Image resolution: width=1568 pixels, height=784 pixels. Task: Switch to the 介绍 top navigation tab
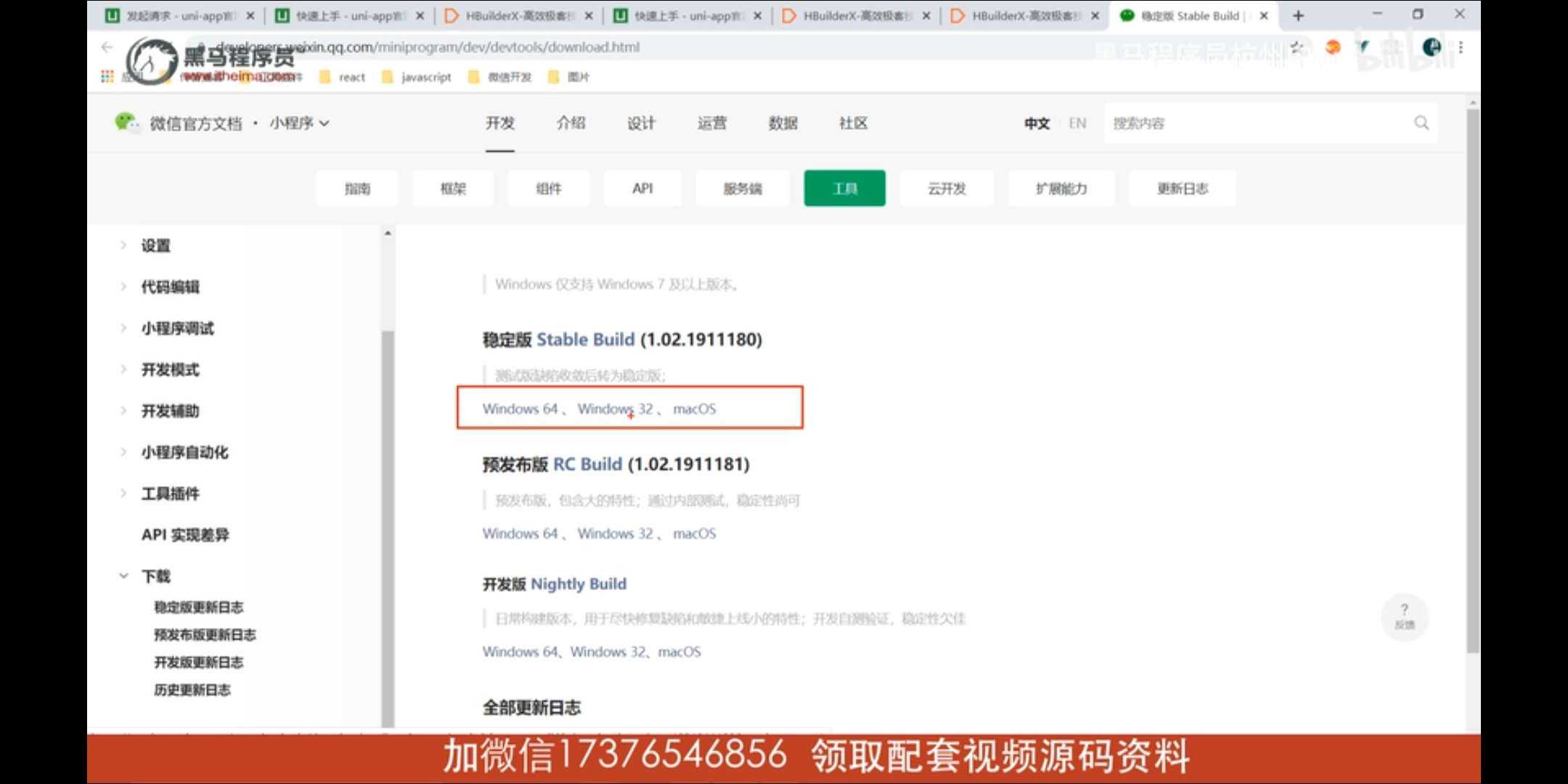coord(571,123)
